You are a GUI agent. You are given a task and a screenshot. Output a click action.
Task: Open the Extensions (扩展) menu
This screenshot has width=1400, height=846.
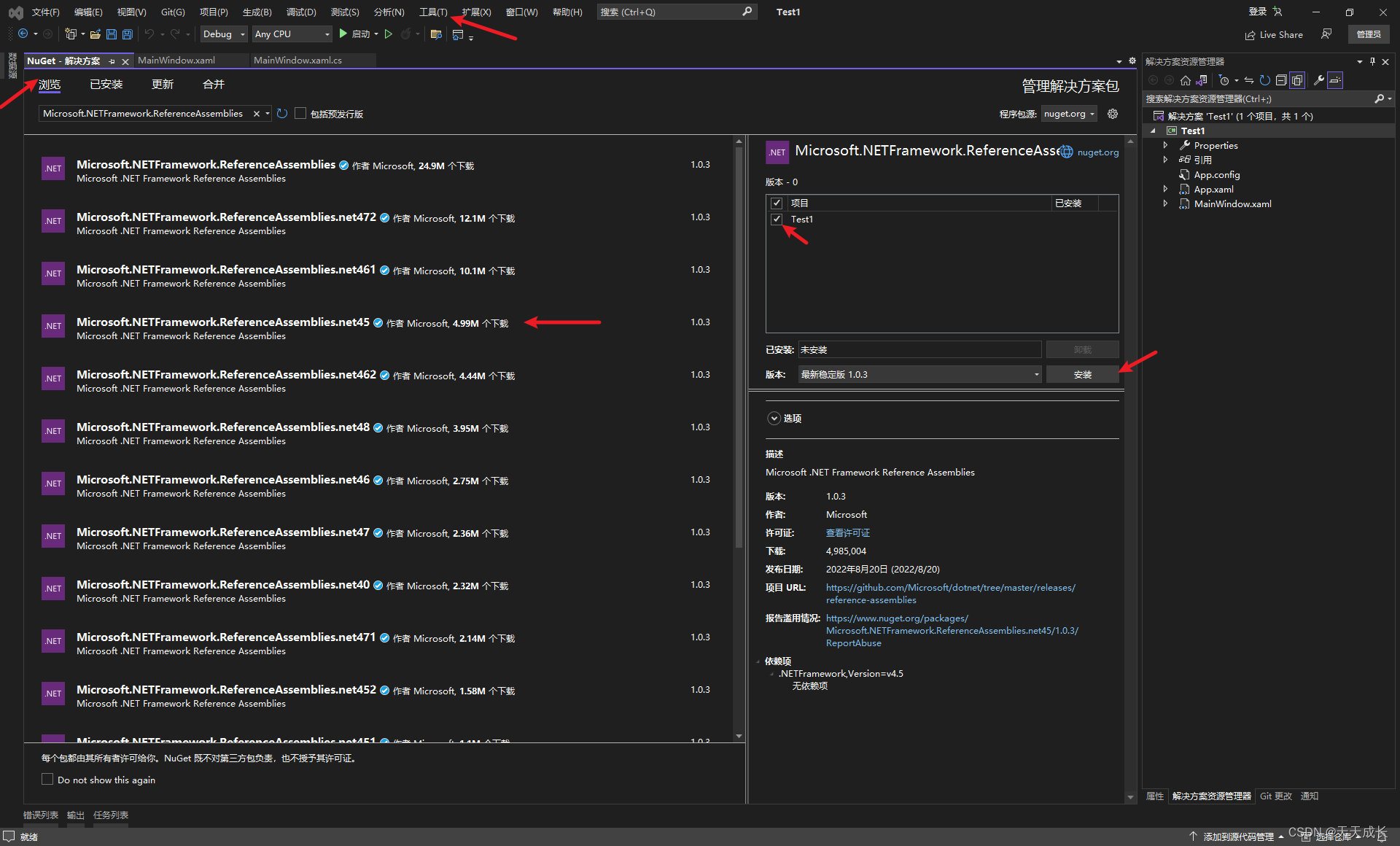click(x=476, y=12)
